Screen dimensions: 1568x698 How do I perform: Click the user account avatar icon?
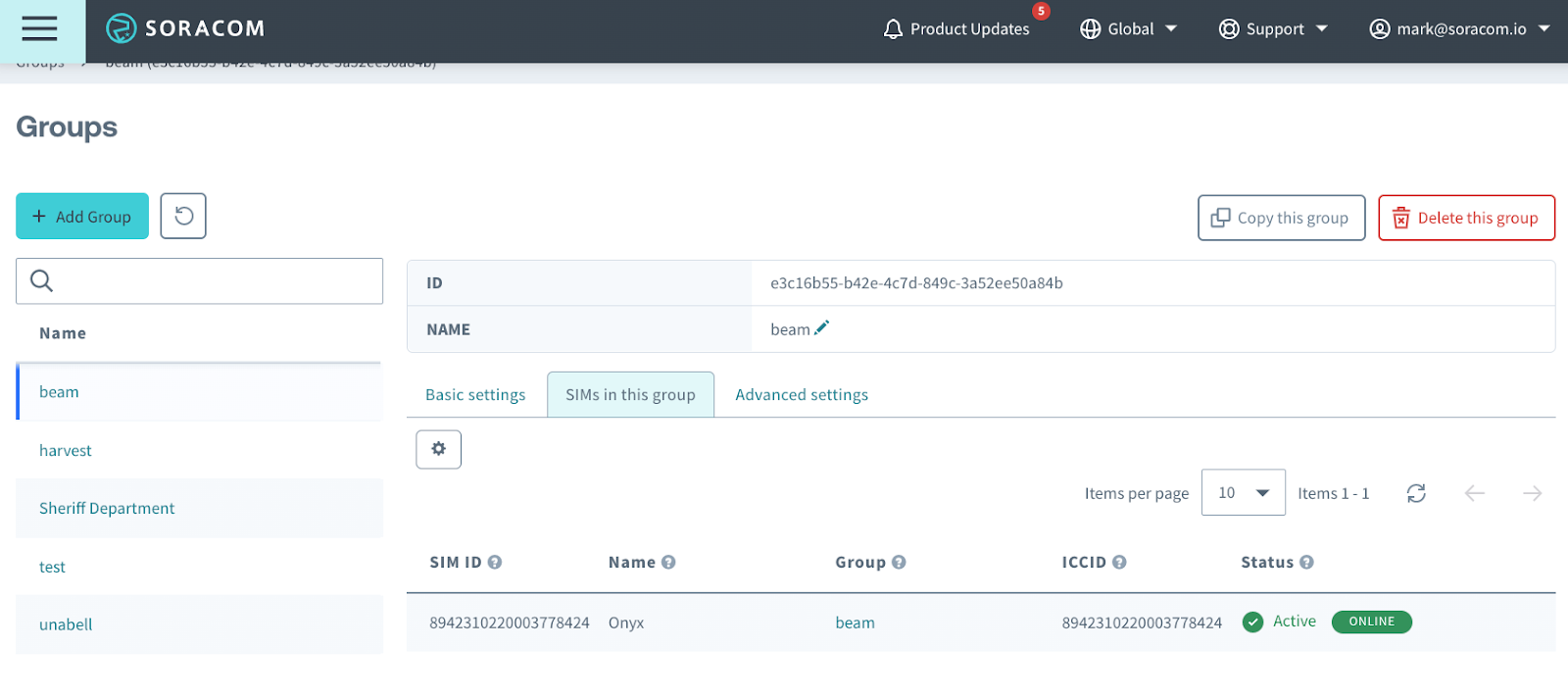[1380, 29]
